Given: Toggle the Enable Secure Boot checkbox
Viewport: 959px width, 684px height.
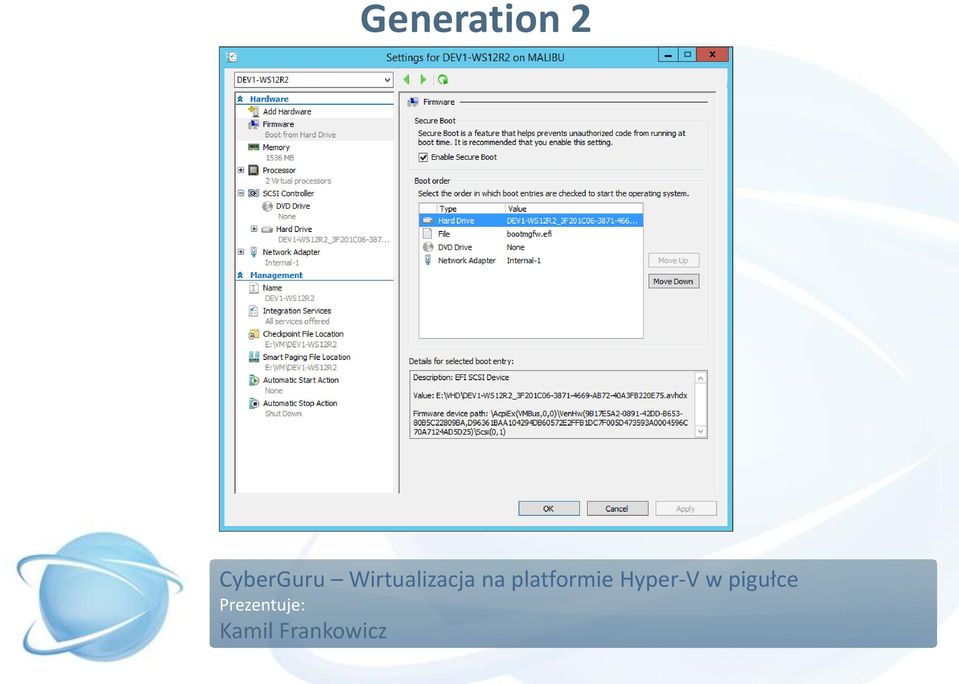Looking at the screenshot, I should click(x=423, y=157).
